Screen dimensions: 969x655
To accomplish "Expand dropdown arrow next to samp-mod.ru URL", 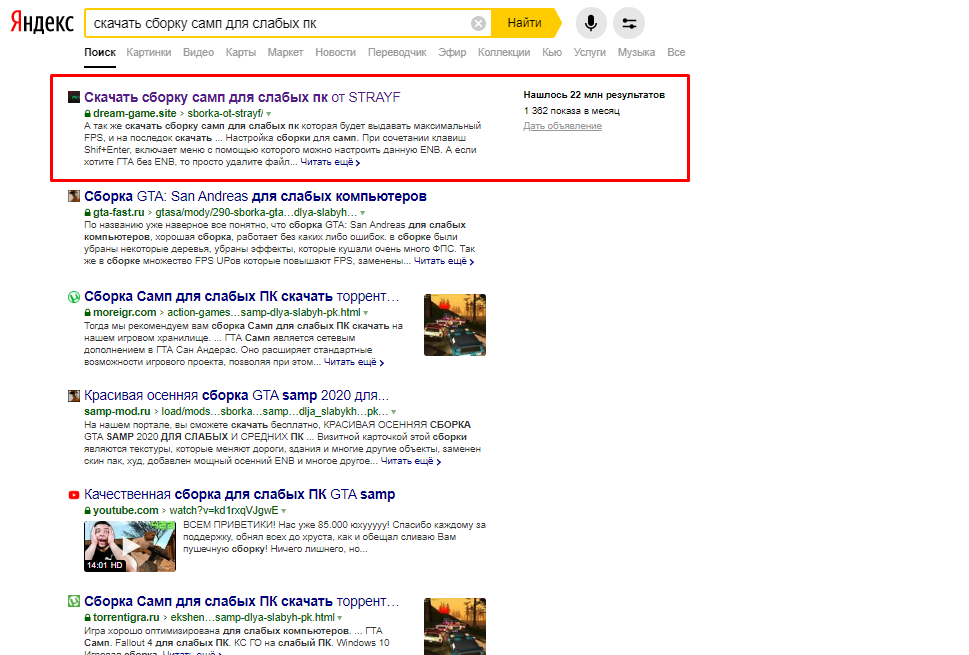I will coord(394,412).
